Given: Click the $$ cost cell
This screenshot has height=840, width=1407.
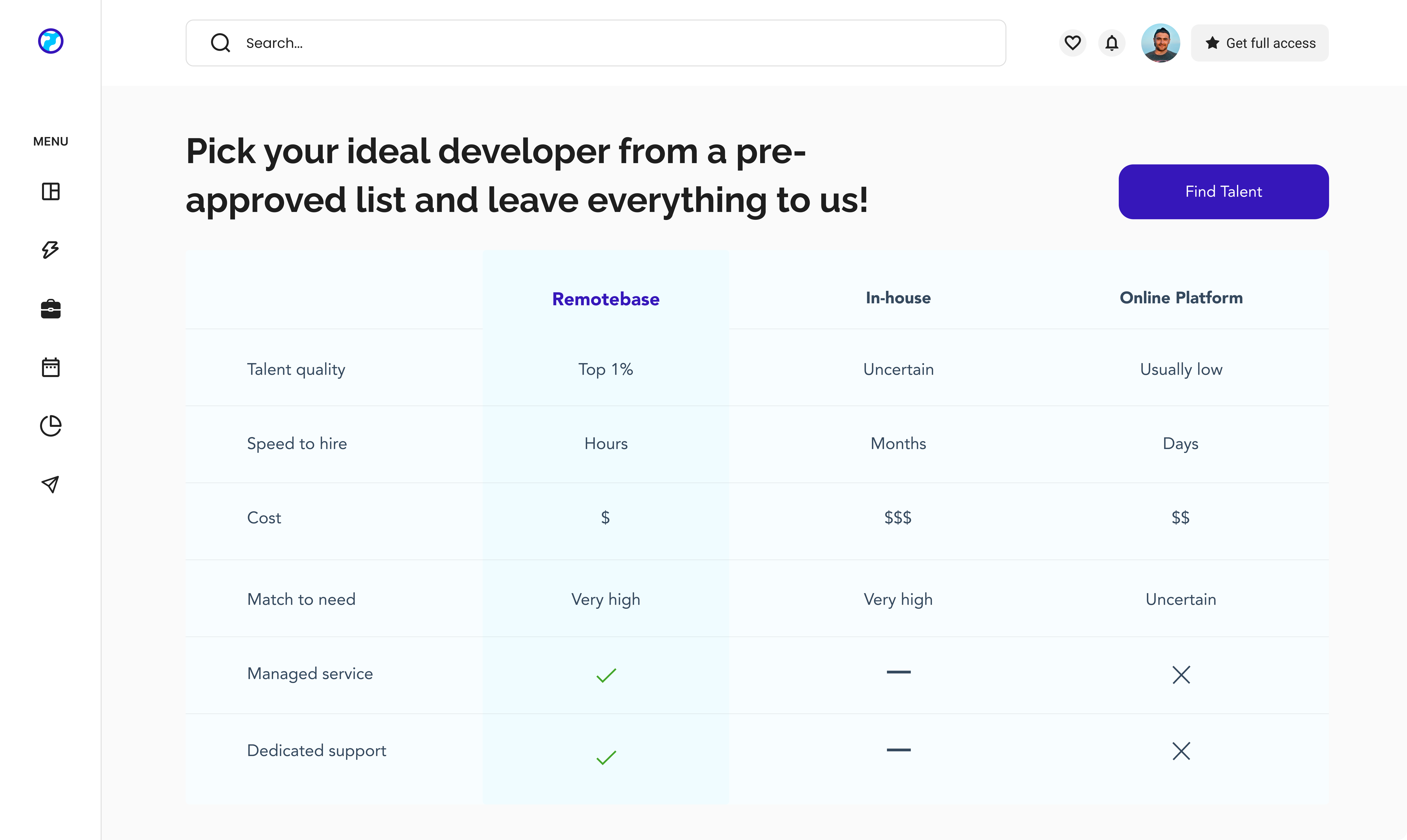Looking at the screenshot, I should pos(1181,517).
